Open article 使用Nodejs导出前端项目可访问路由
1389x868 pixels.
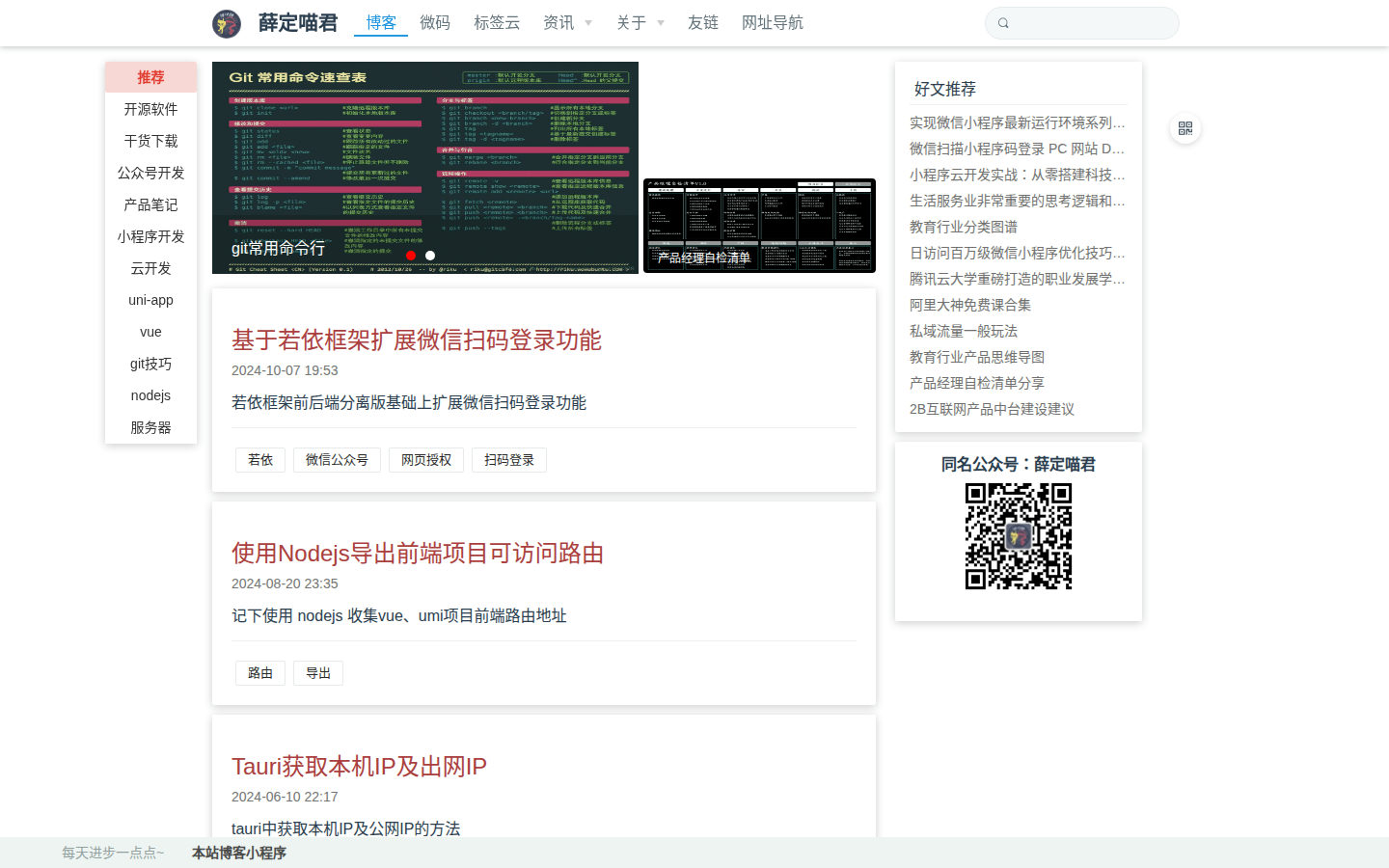(418, 553)
